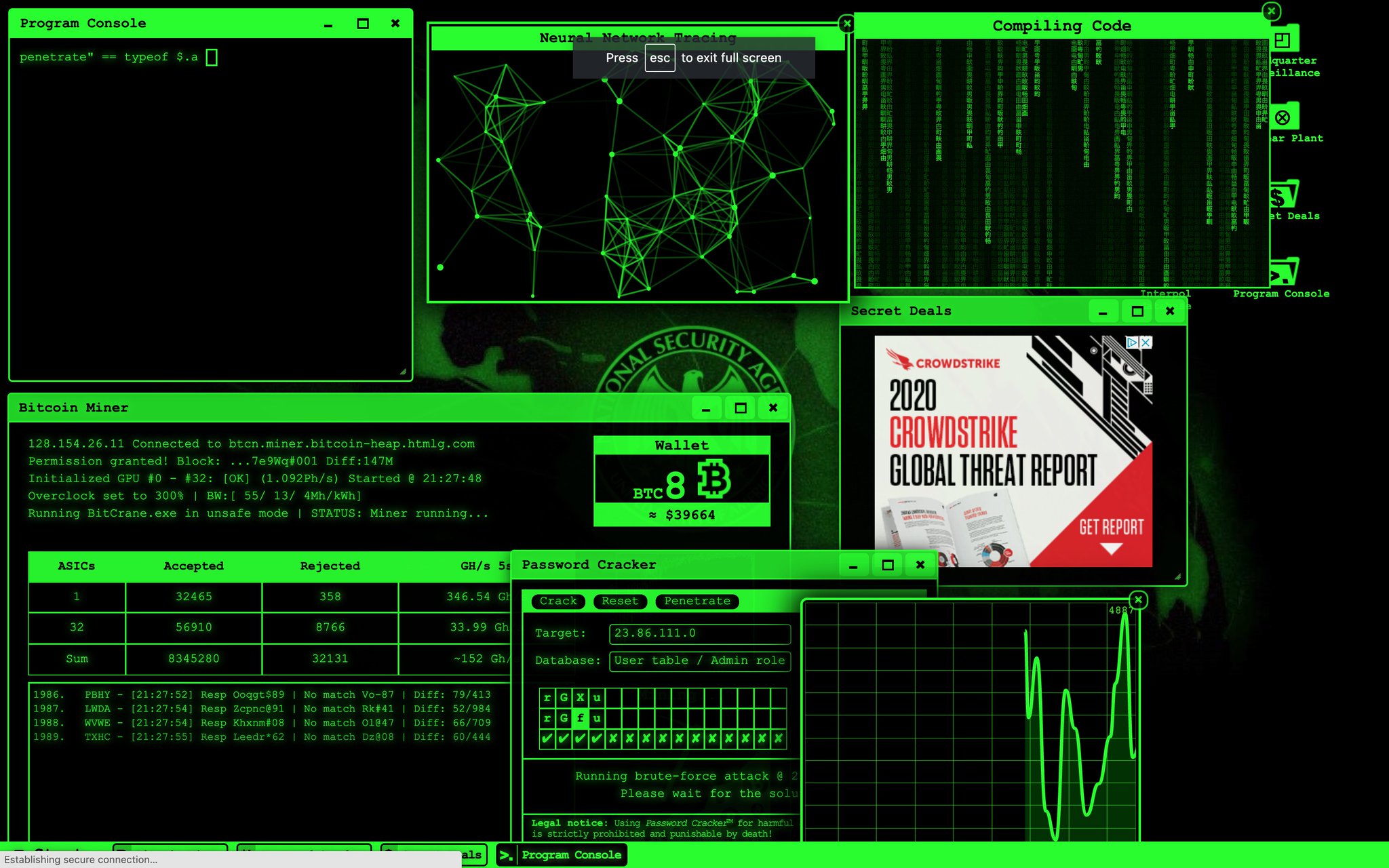Click the Rejected cell 358
The image size is (1389, 868).
[330, 597]
